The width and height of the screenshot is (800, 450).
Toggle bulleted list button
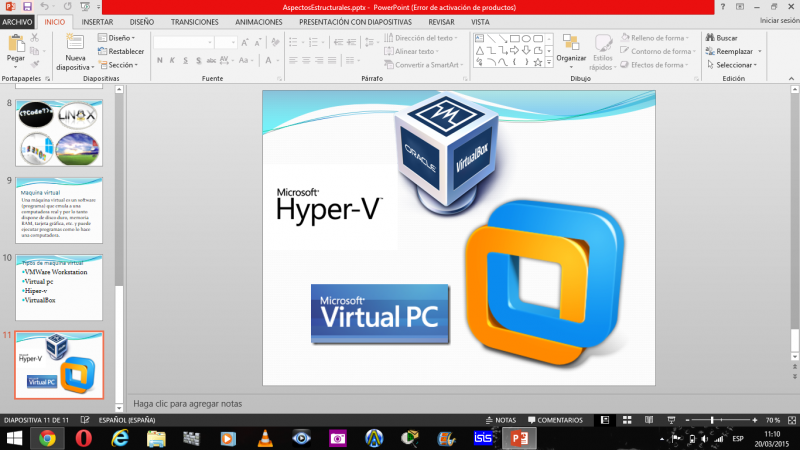pyautogui.click(x=293, y=42)
